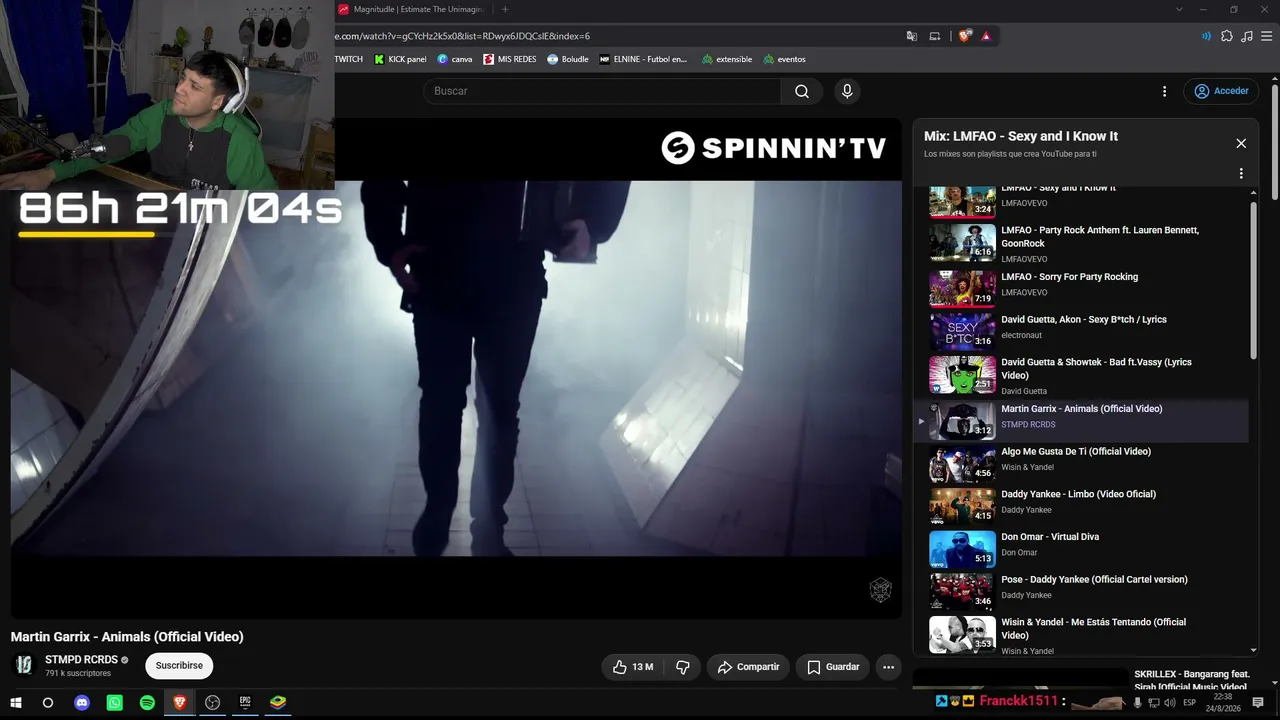
Task: Open YouTube settings three-dot menu beside Acceder
Action: 1164,91
